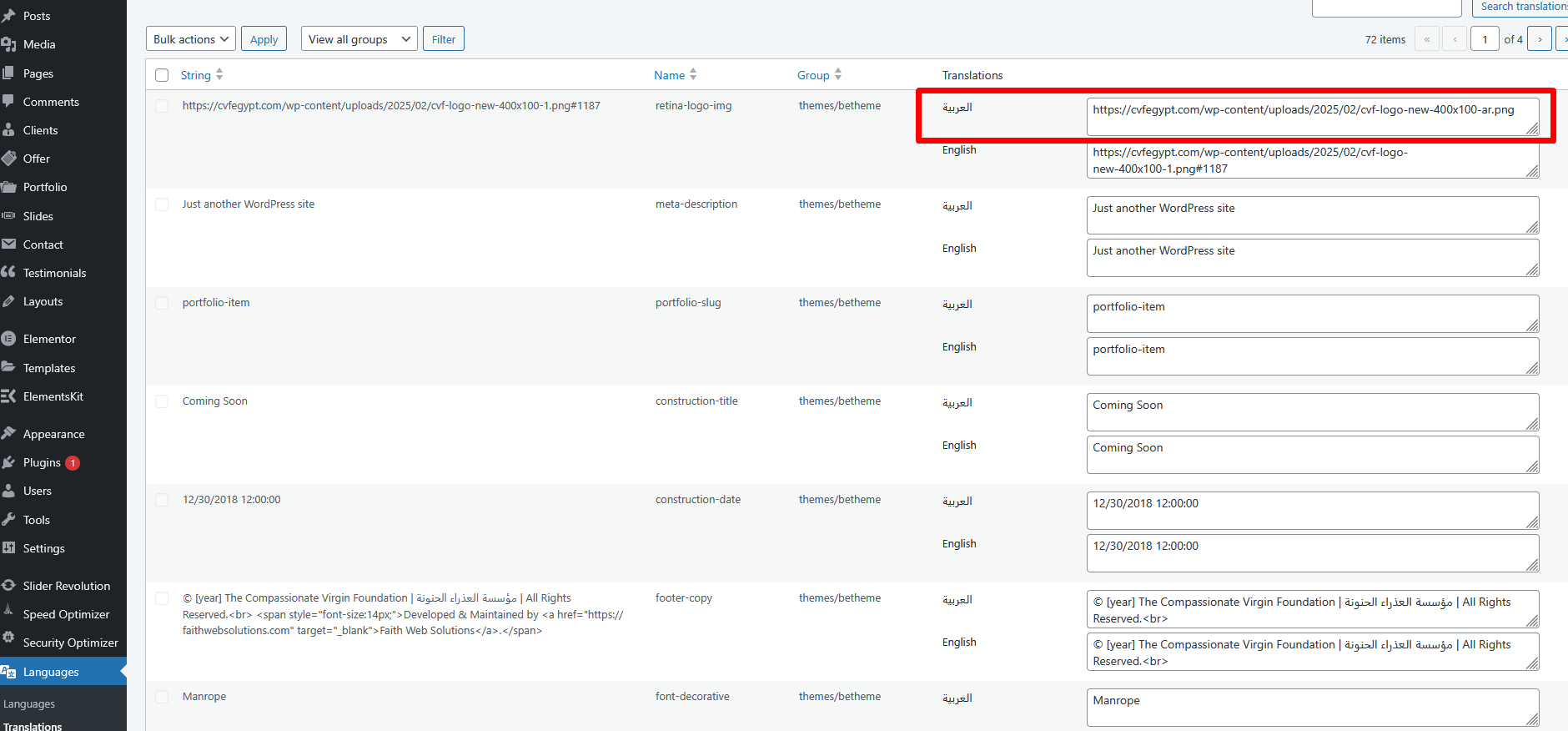Check the box for 'Coming Soon' row
This screenshot has height=731, width=1568.
pyautogui.click(x=162, y=401)
